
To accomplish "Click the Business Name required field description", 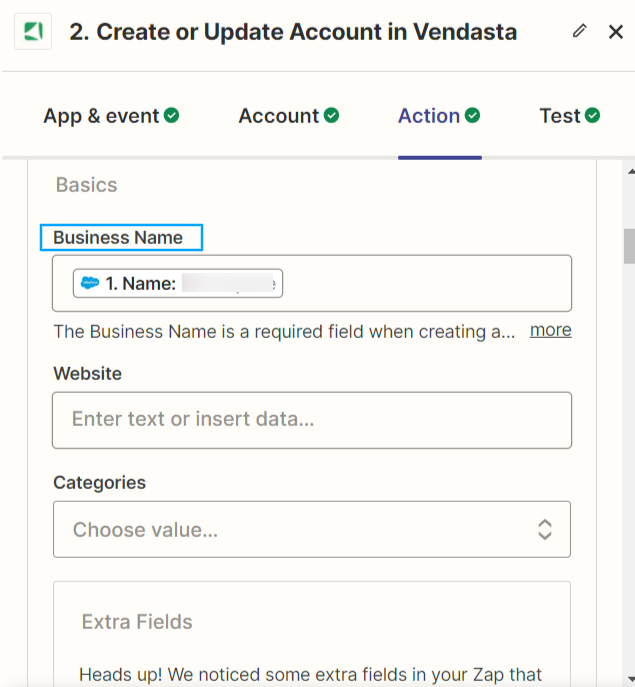I will click(284, 332).
